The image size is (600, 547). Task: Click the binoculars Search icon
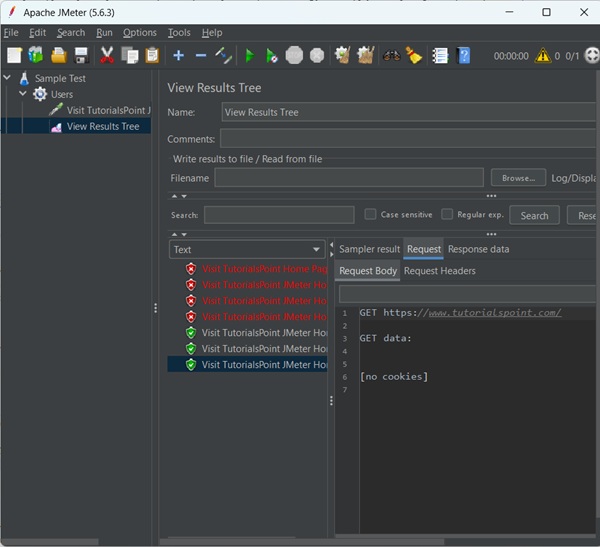click(x=391, y=55)
